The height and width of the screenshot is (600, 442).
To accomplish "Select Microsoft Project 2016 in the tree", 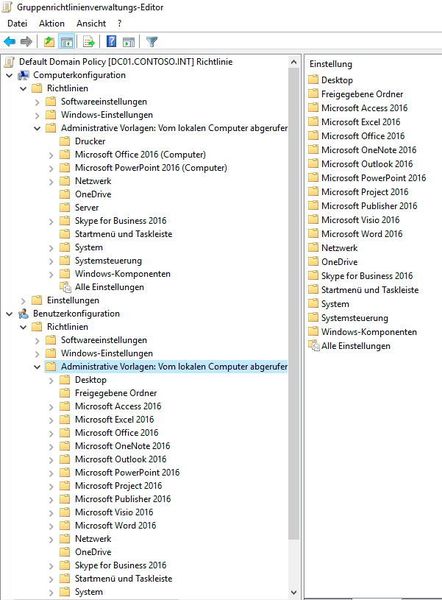I will point(118,486).
